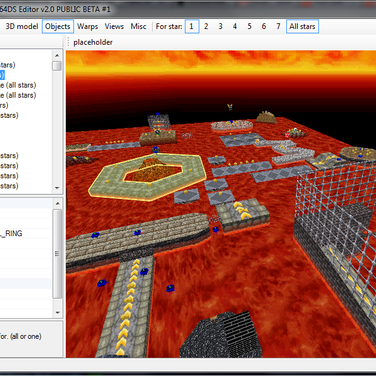Toggle the All stars button
The height and width of the screenshot is (376, 376).
pyautogui.click(x=302, y=26)
